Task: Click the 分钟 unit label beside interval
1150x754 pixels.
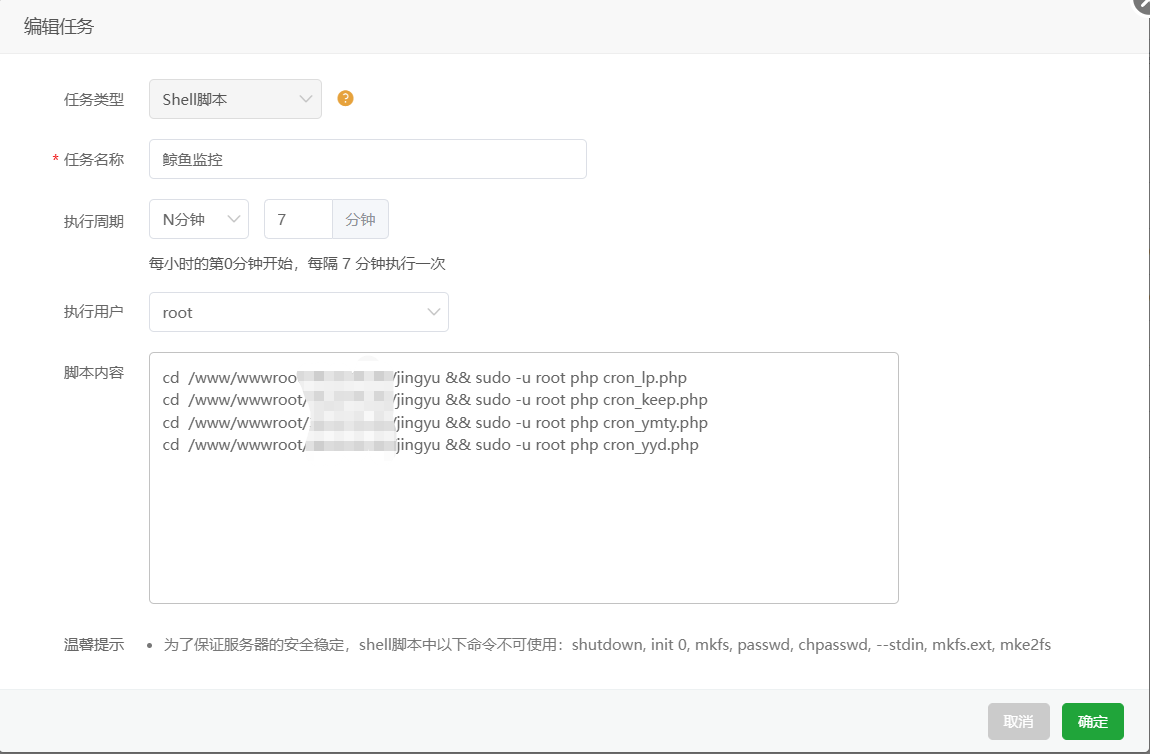Action: click(360, 219)
